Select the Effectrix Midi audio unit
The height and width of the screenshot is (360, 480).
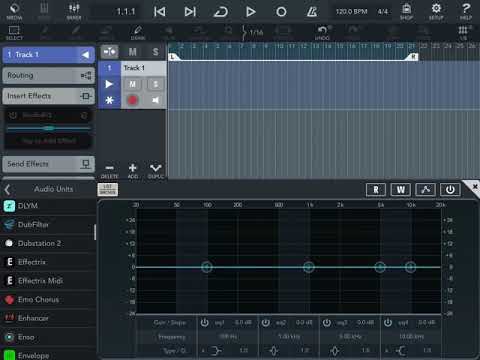coord(48,281)
